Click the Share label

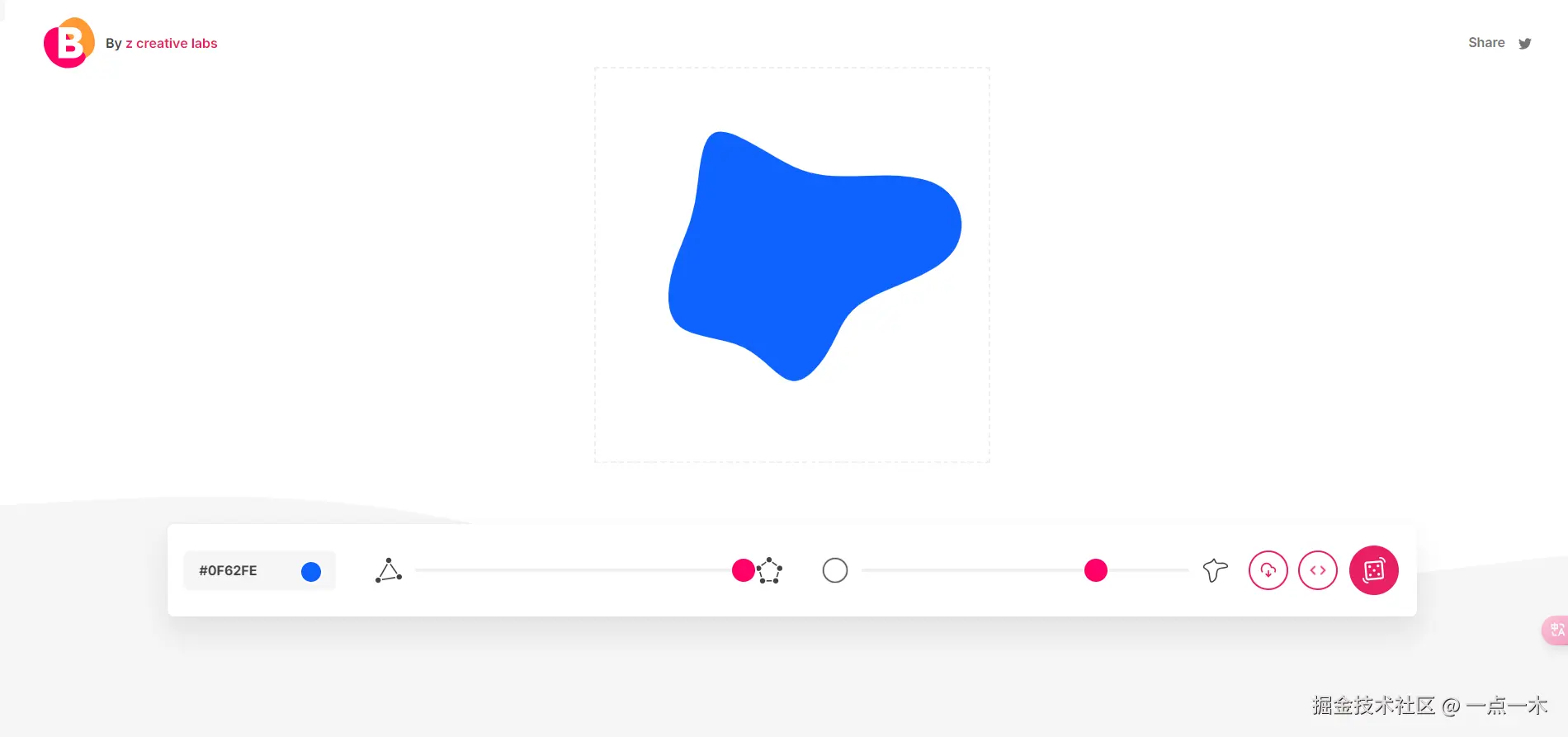(1486, 43)
